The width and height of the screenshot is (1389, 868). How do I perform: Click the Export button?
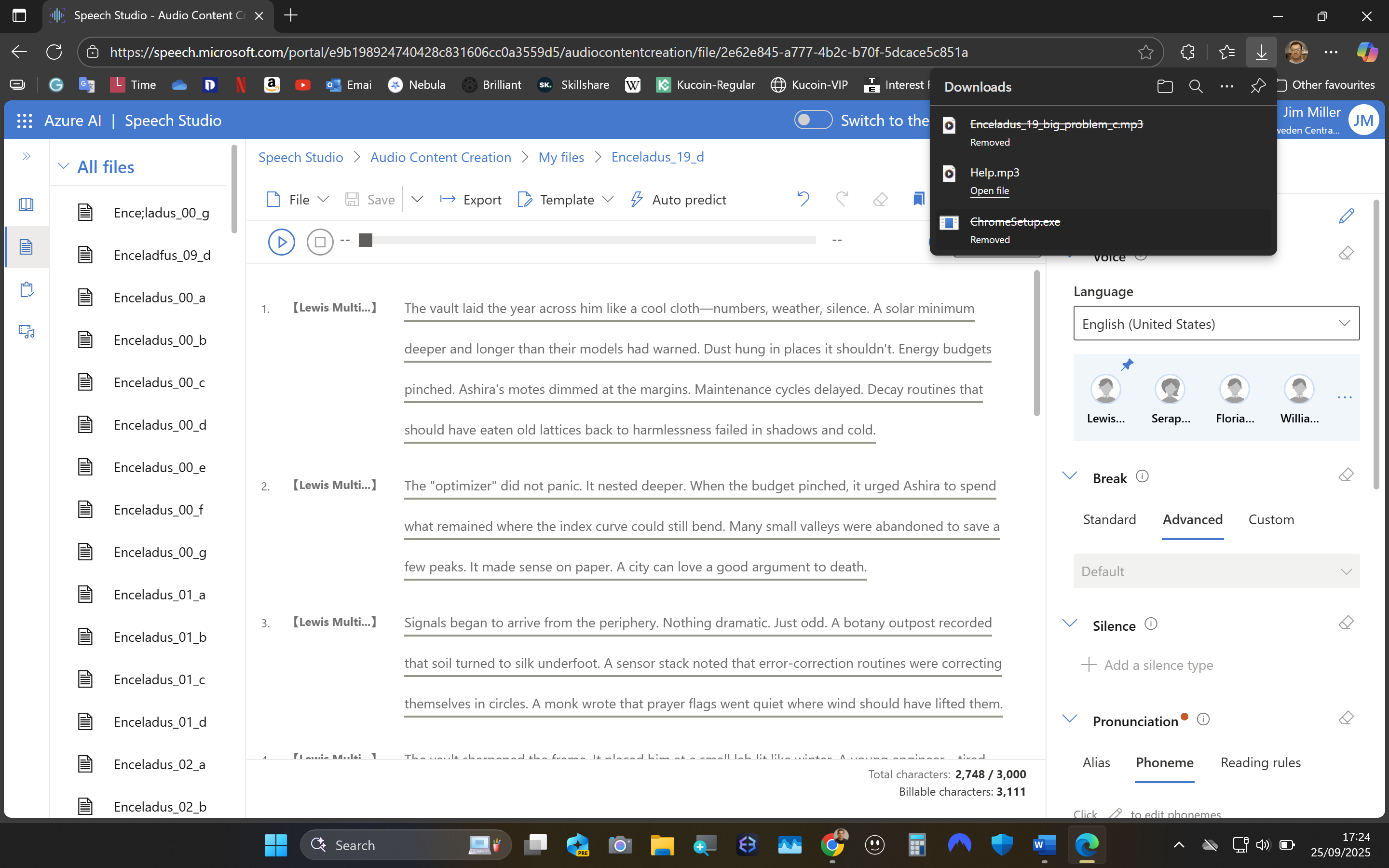tap(471, 199)
